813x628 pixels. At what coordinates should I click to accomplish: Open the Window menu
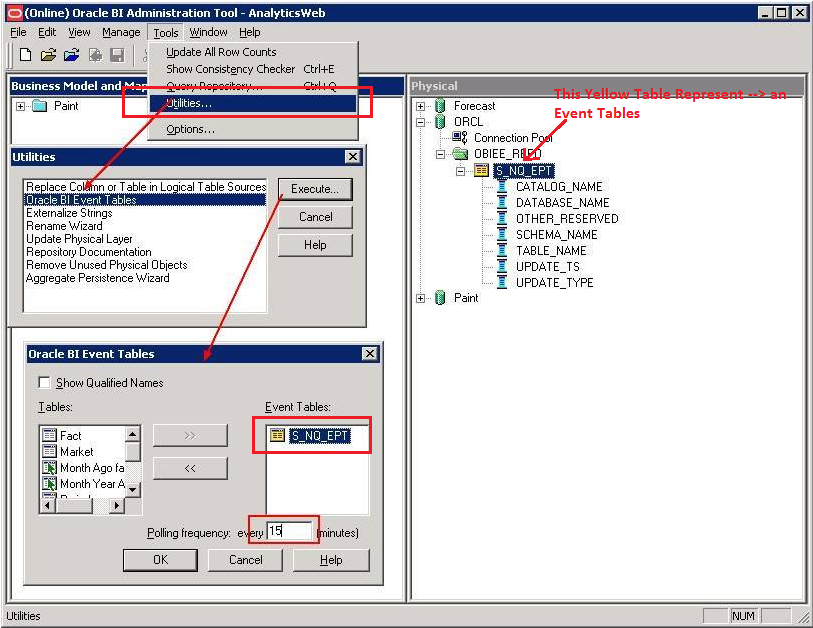pos(208,32)
